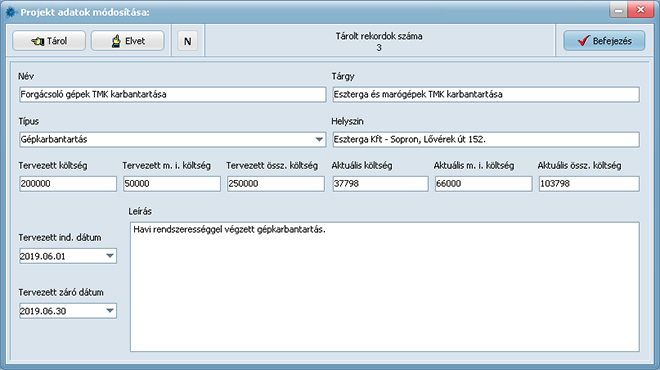Open the Típus dropdown arrow
The height and width of the screenshot is (370, 660).
tap(319, 139)
